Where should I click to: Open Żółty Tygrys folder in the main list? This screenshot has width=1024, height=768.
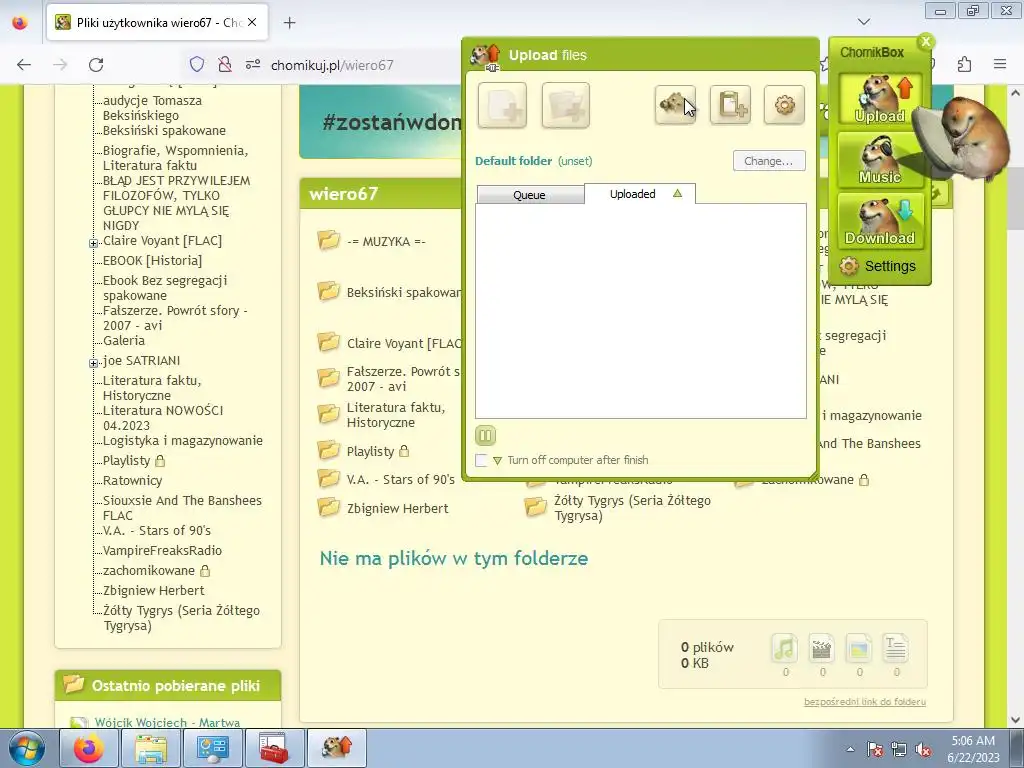(632, 508)
